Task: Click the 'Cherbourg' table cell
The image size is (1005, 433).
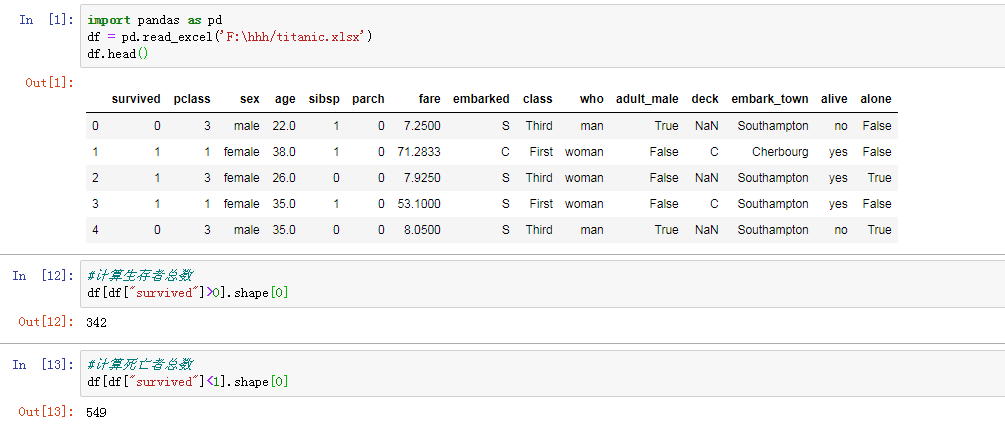Action: (x=780, y=152)
